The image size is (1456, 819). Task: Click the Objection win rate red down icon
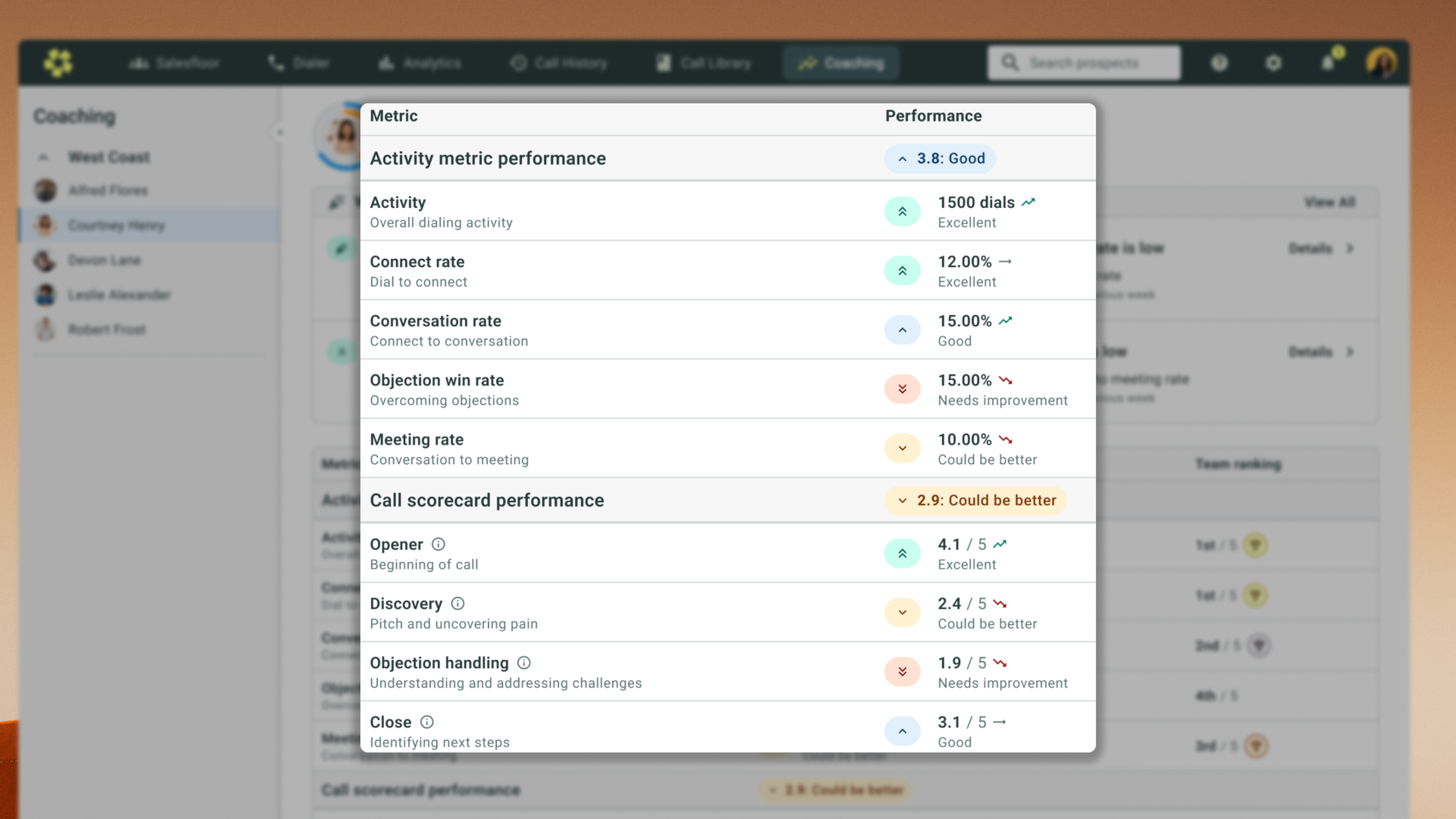pyautogui.click(x=903, y=389)
